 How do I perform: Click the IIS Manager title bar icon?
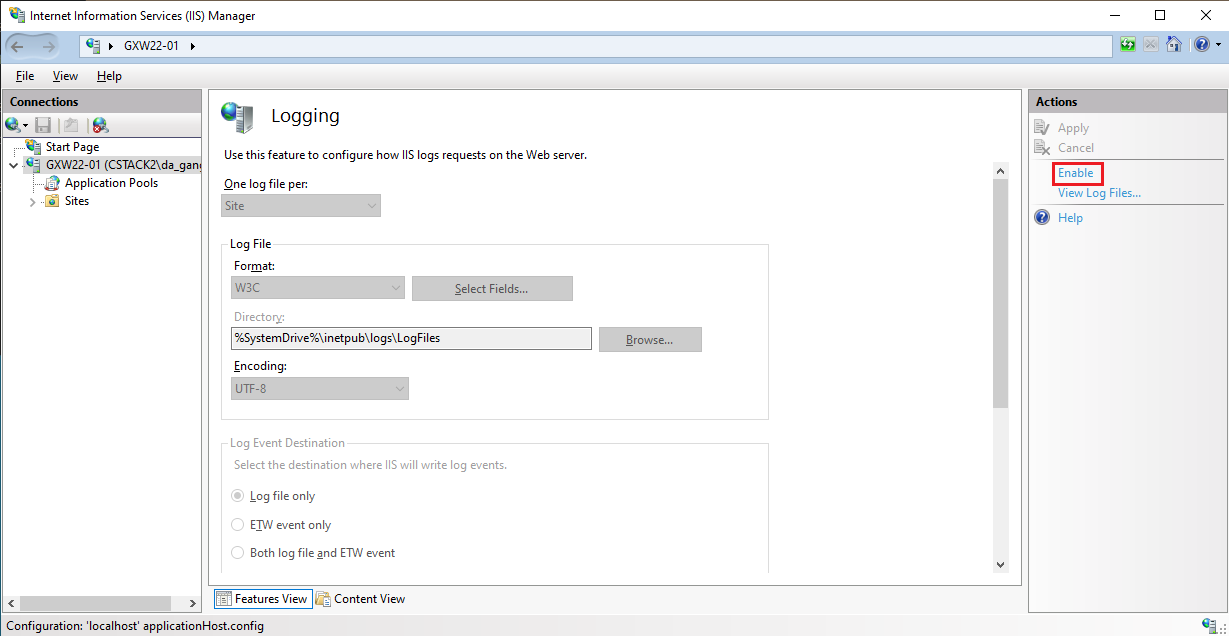[16, 15]
